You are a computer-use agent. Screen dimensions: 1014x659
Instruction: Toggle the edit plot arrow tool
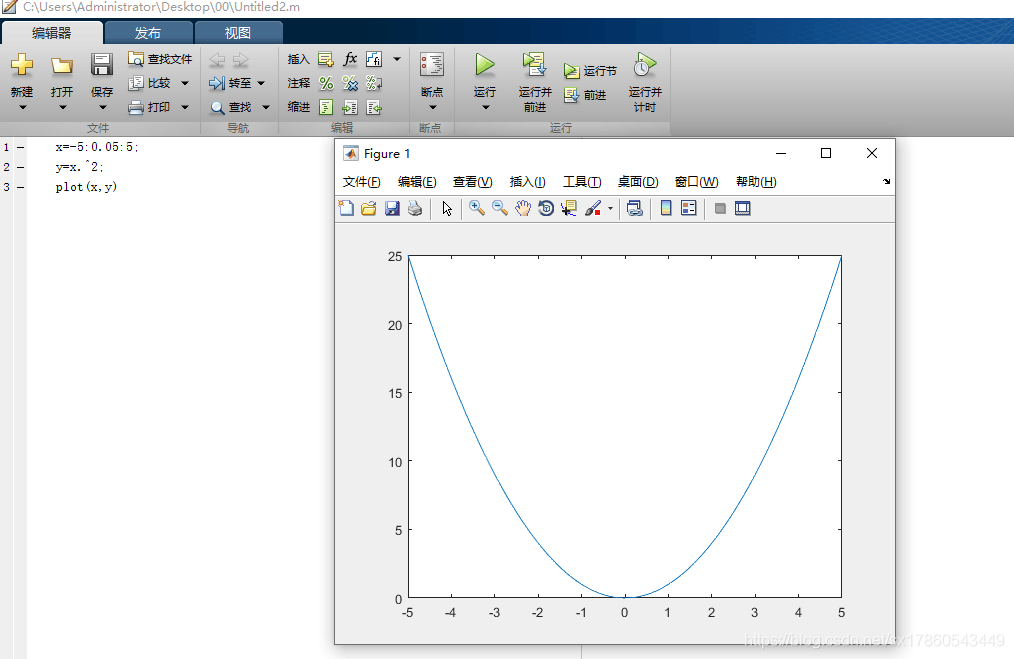[x=447, y=208]
